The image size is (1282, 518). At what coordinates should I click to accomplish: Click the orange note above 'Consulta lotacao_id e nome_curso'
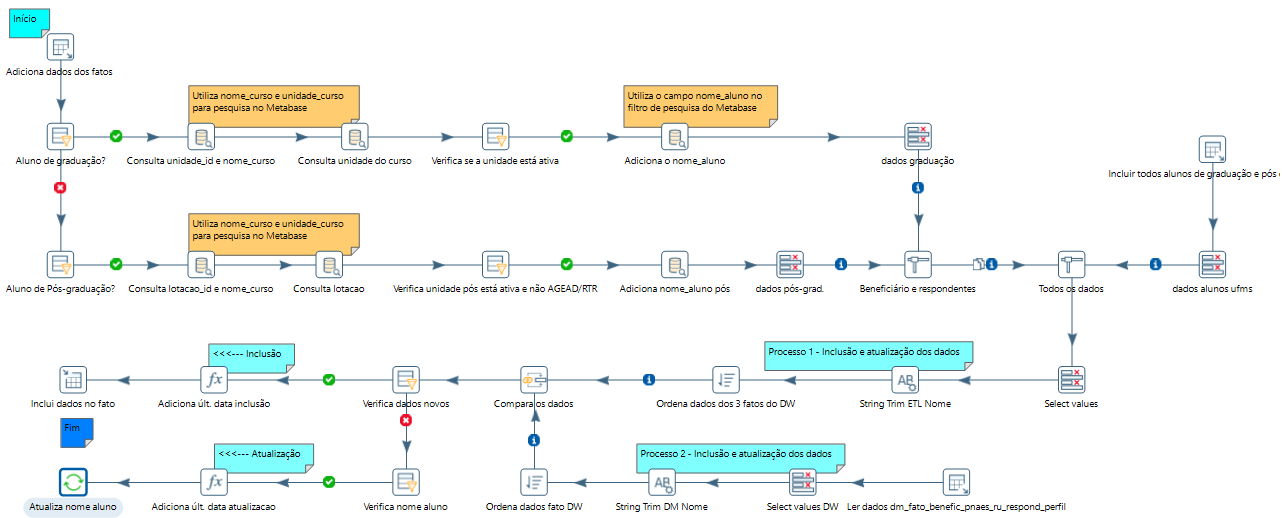(x=273, y=234)
